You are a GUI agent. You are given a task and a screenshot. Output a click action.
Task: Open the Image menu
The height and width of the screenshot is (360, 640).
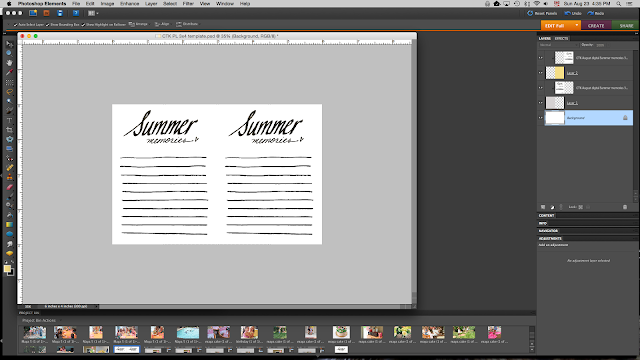(107, 4)
